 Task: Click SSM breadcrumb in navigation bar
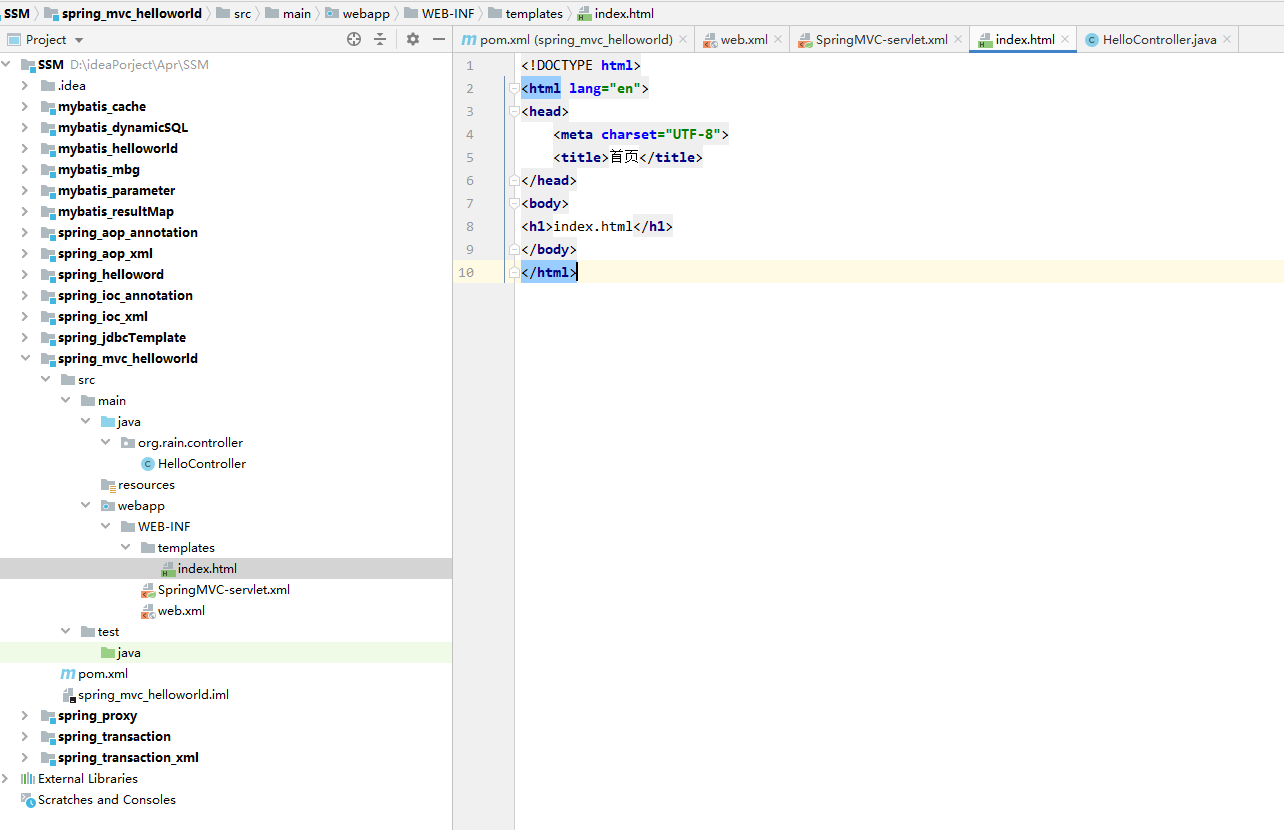coord(17,13)
